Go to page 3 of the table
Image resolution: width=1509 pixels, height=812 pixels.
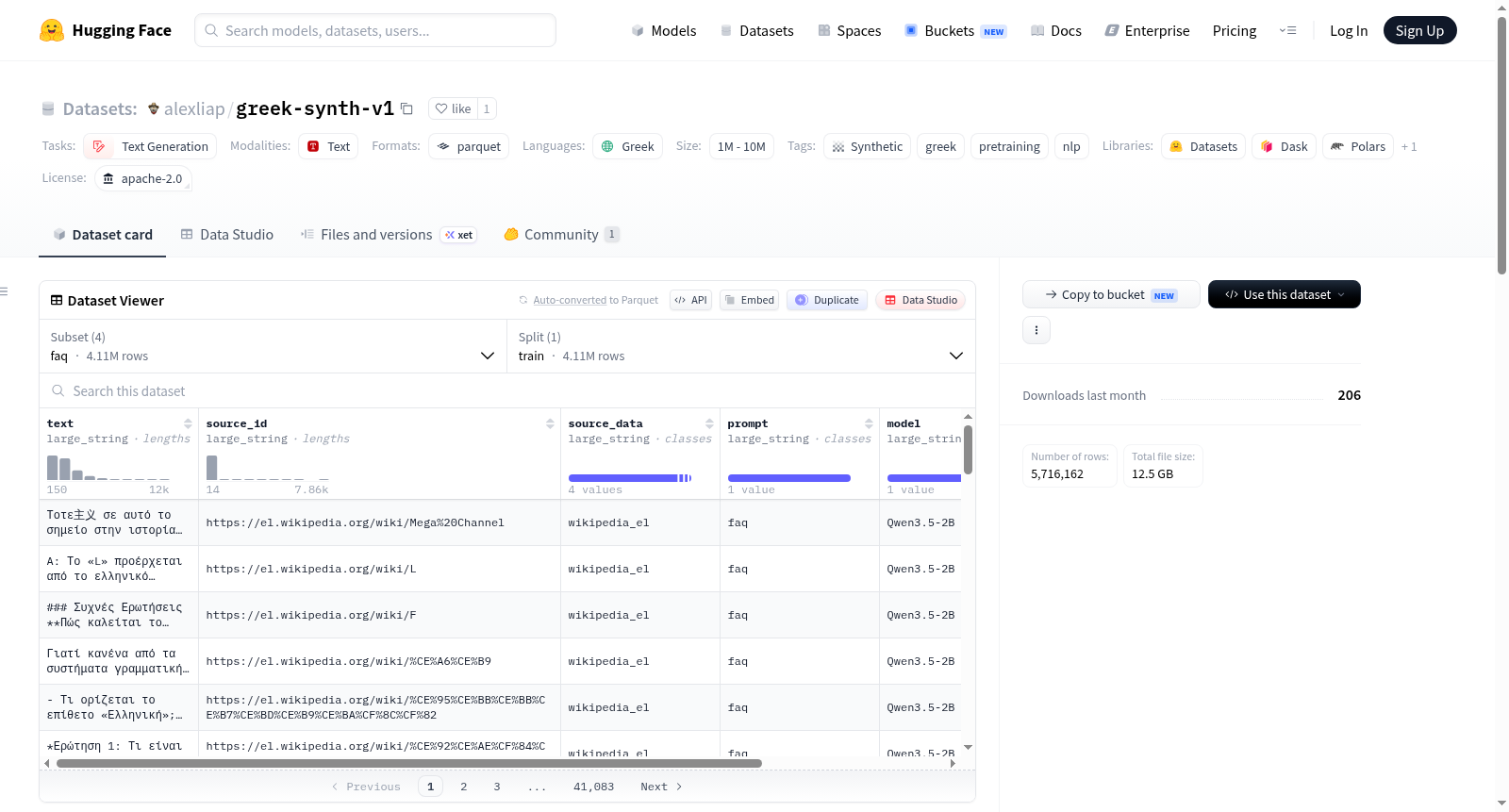497,787
